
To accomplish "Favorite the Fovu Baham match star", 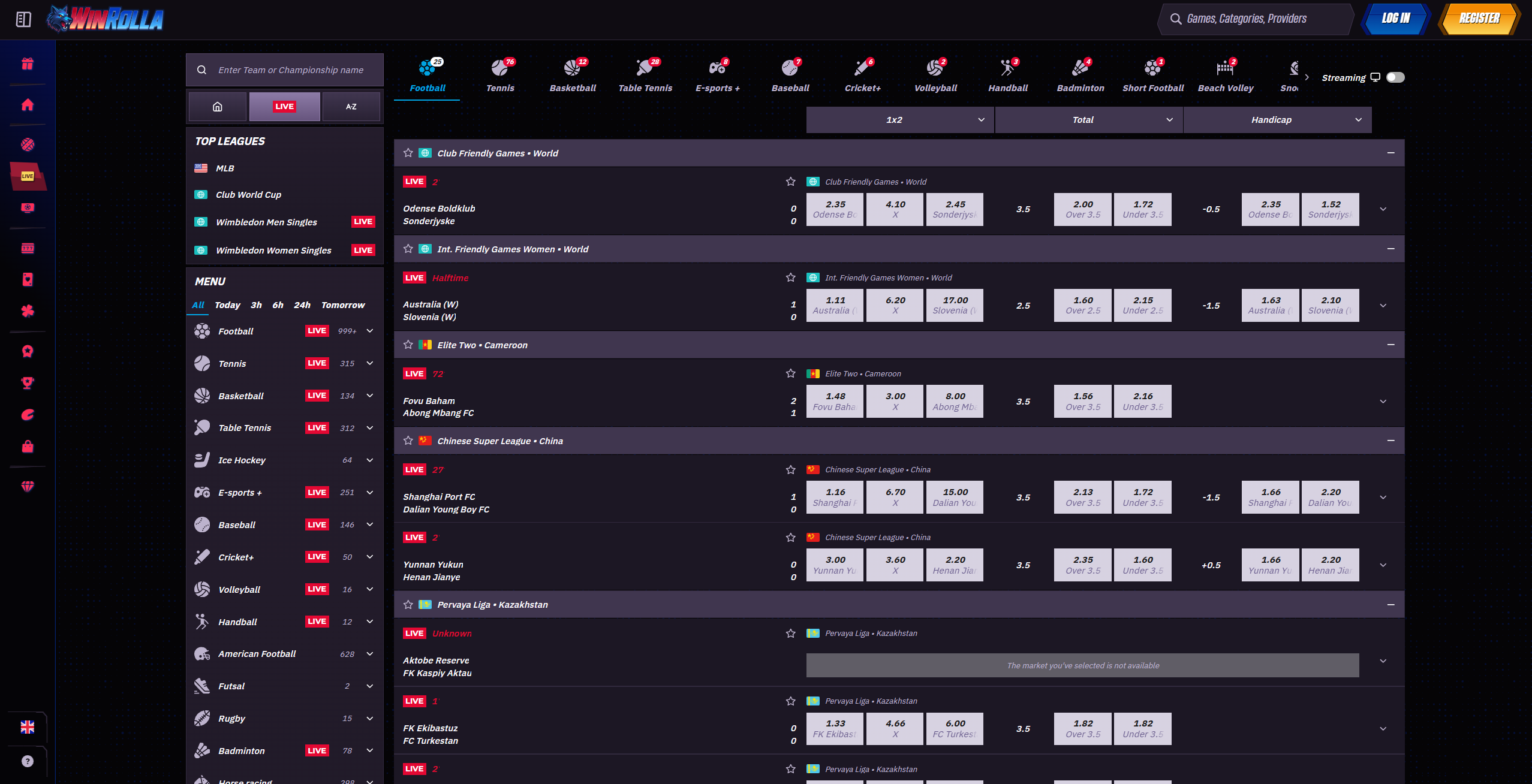I will pos(791,373).
